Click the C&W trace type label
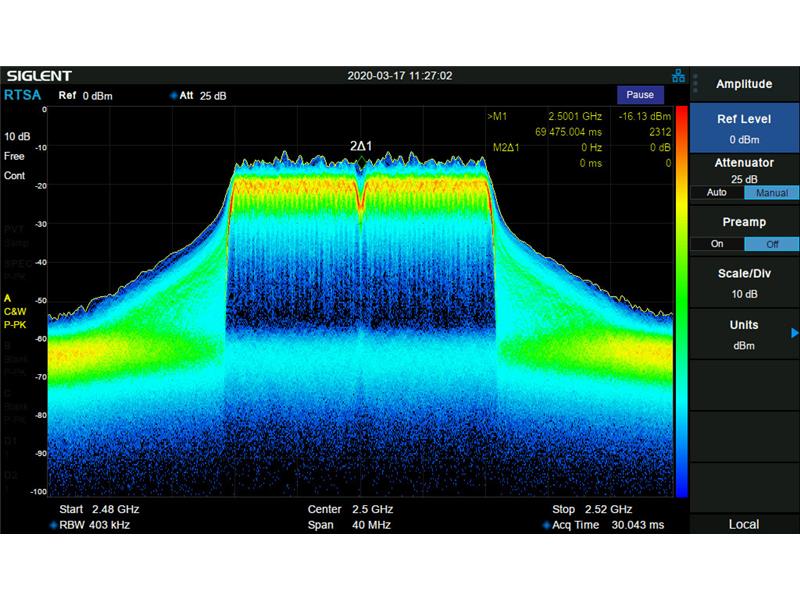The image size is (800, 600). (x=15, y=312)
